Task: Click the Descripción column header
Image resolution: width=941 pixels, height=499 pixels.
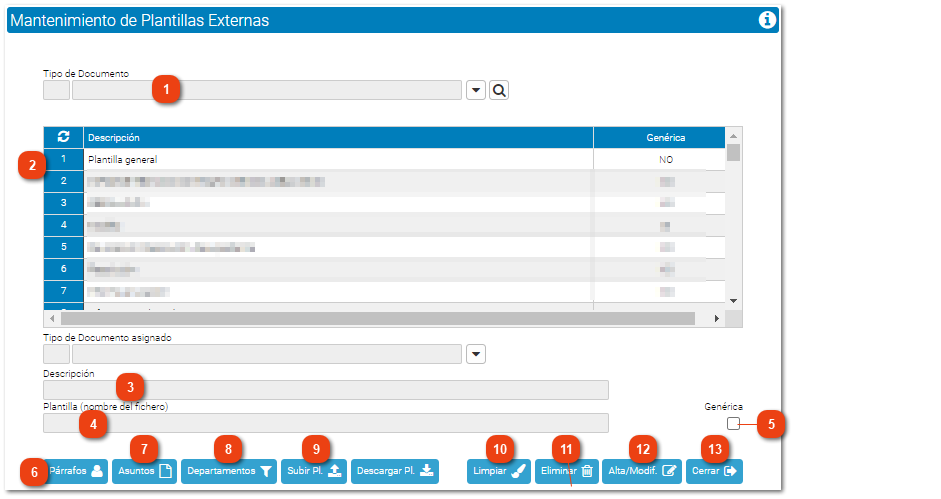Action: click(x=338, y=138)
